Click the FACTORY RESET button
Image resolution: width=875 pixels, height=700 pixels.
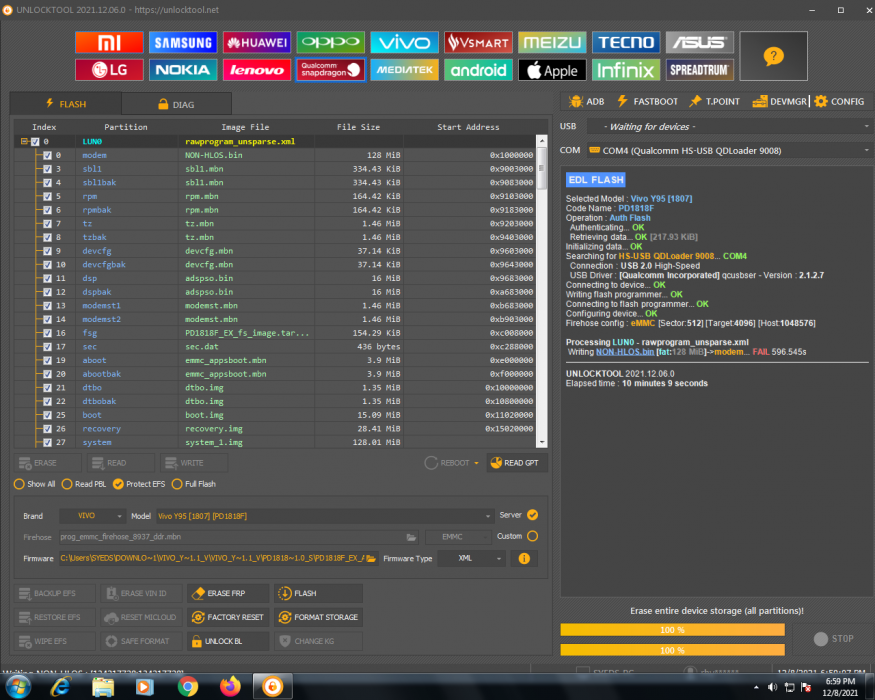click(228, 617)
